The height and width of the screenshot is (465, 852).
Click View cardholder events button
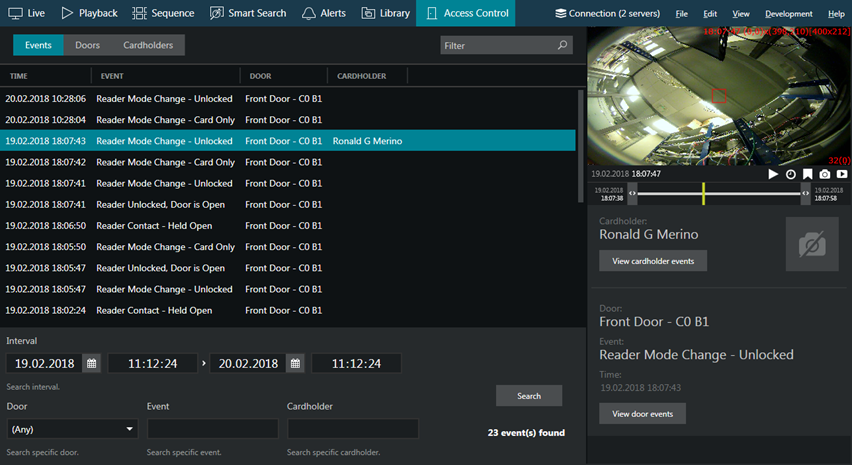coord(653,261)
